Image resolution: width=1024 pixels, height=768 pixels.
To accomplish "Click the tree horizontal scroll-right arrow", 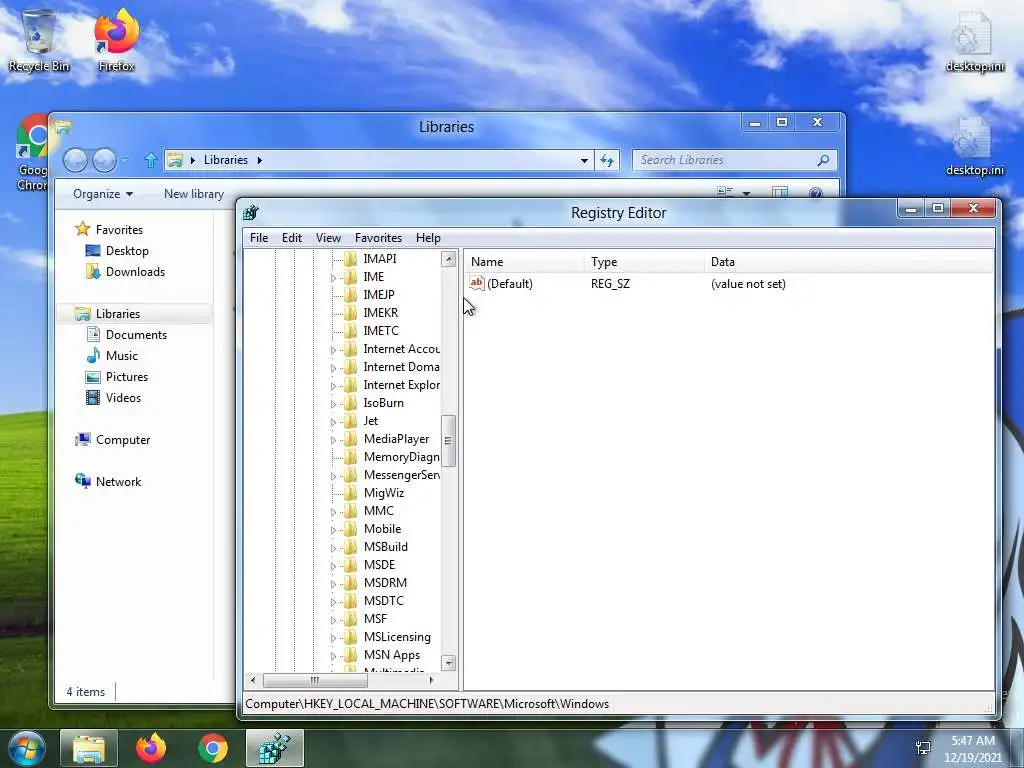I will 431,680.
